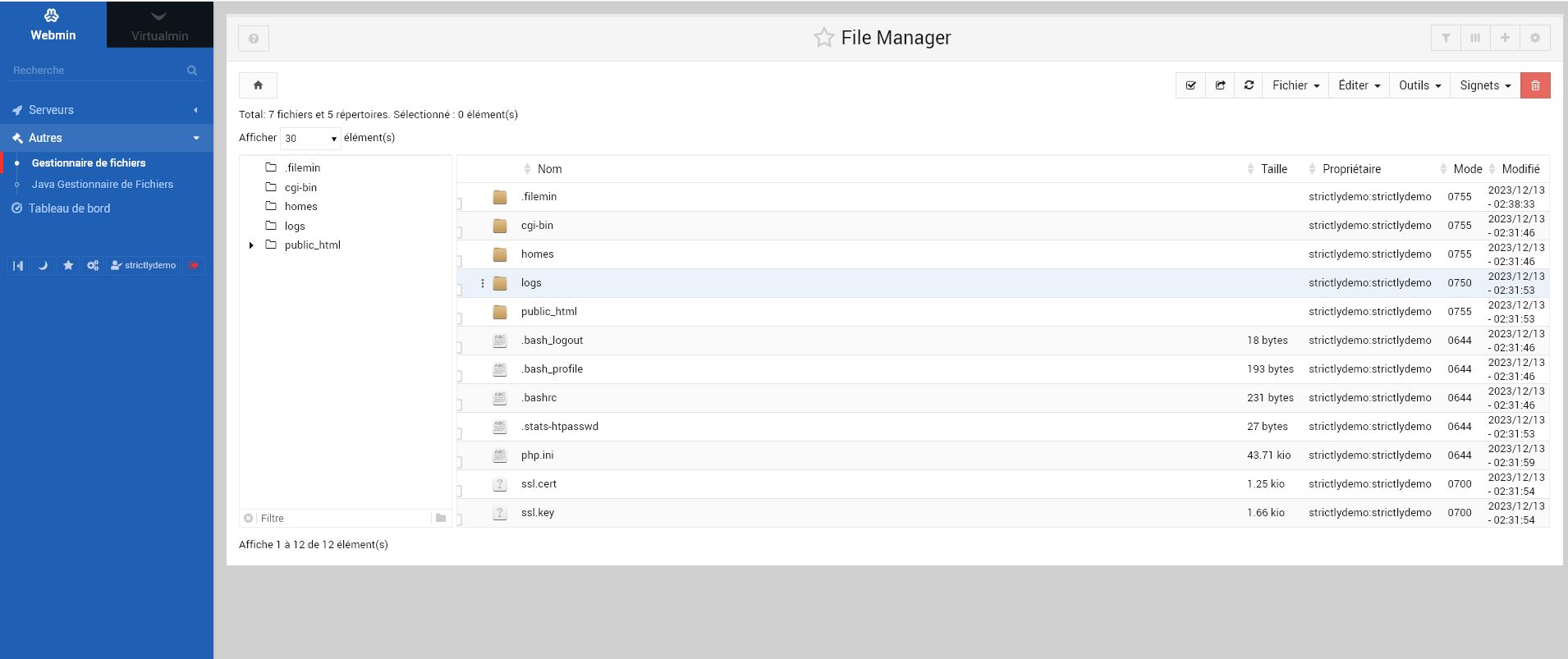Click the columns icon in header

(x=1475, y=38)
